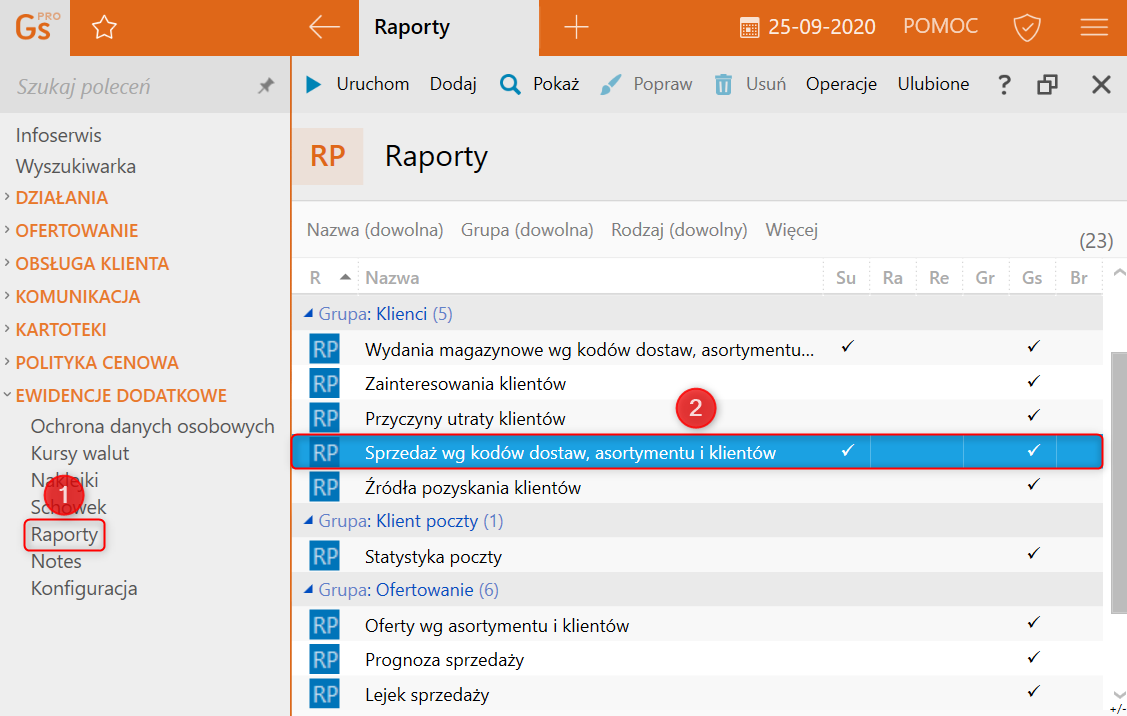Viewport: 1127px width, 716px height.
Task: Click the favorites star icon
Action: click(104, 28)
